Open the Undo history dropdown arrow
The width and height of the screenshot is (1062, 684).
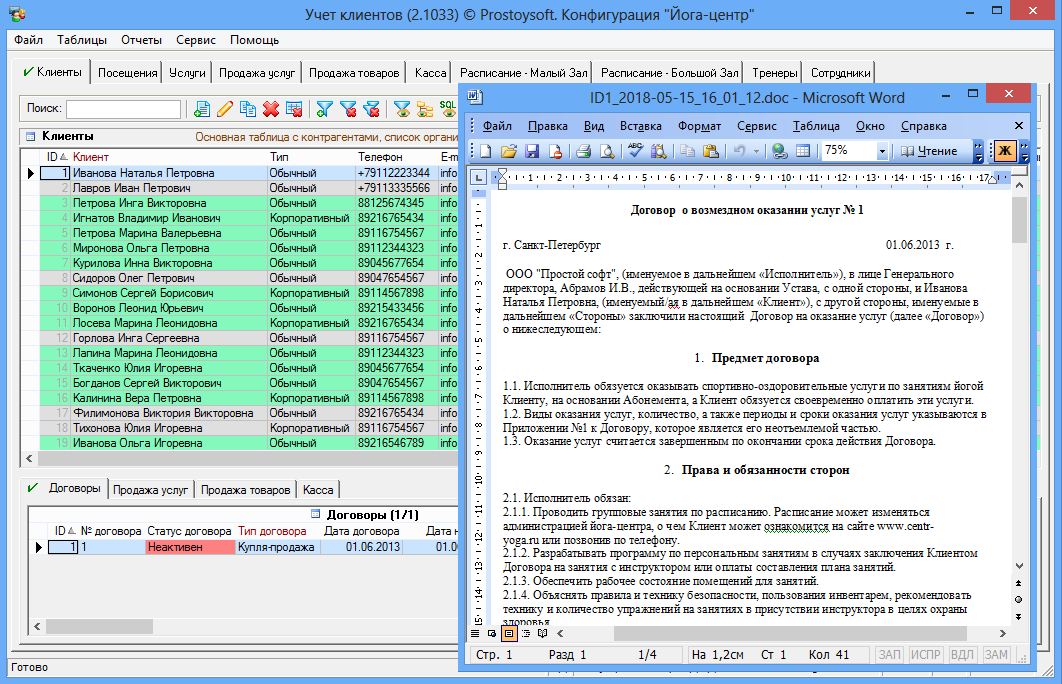point(756,151)
